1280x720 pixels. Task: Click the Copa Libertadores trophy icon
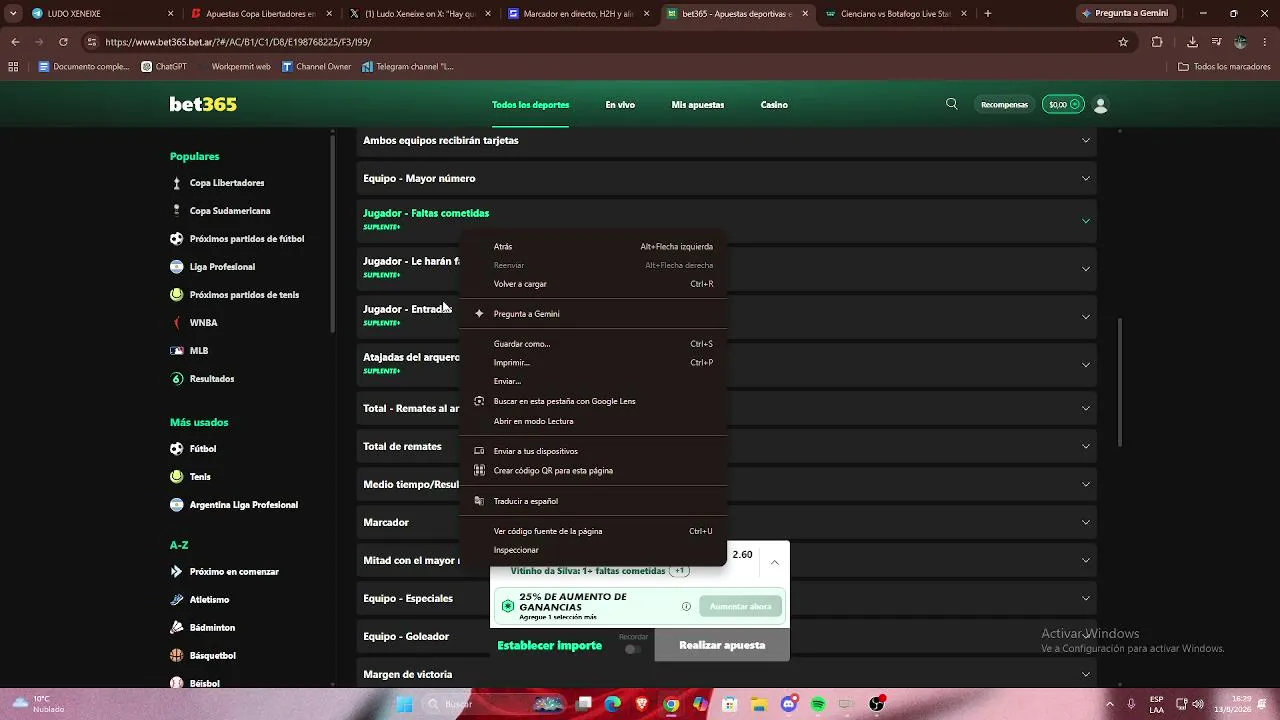click(x=177, y=183)
